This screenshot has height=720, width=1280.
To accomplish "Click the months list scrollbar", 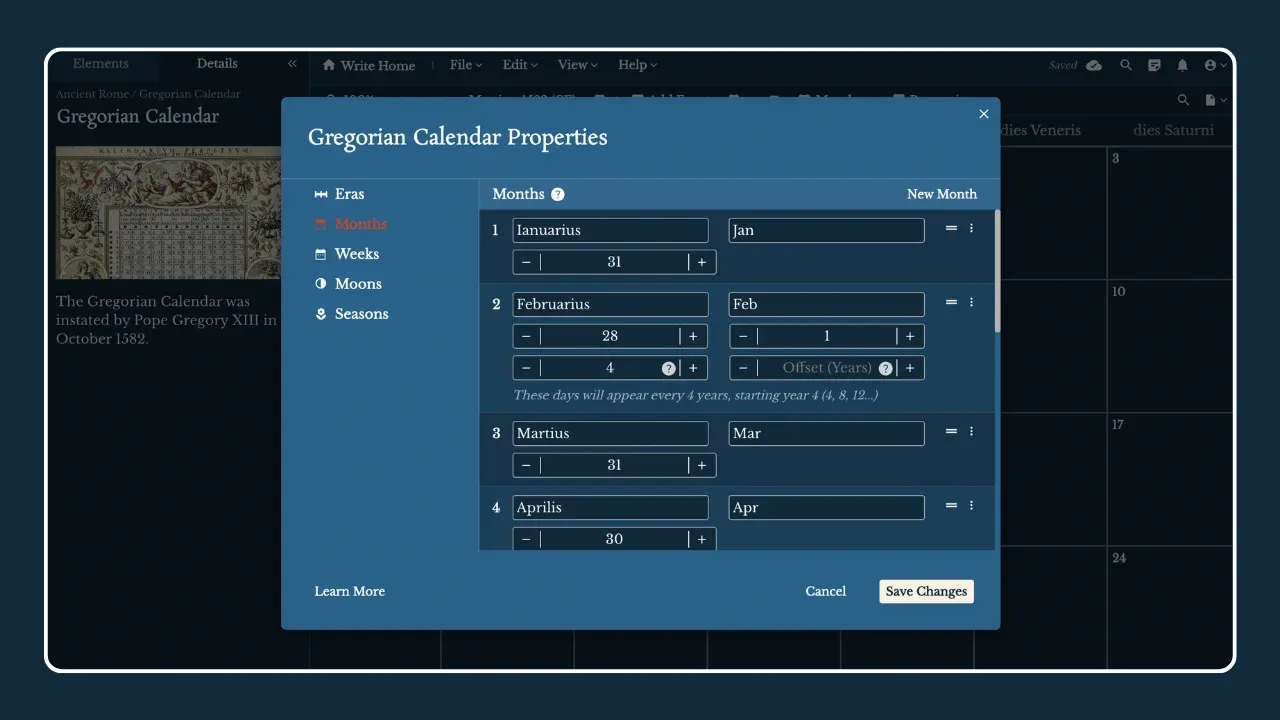I will click(x=997, y=270).
